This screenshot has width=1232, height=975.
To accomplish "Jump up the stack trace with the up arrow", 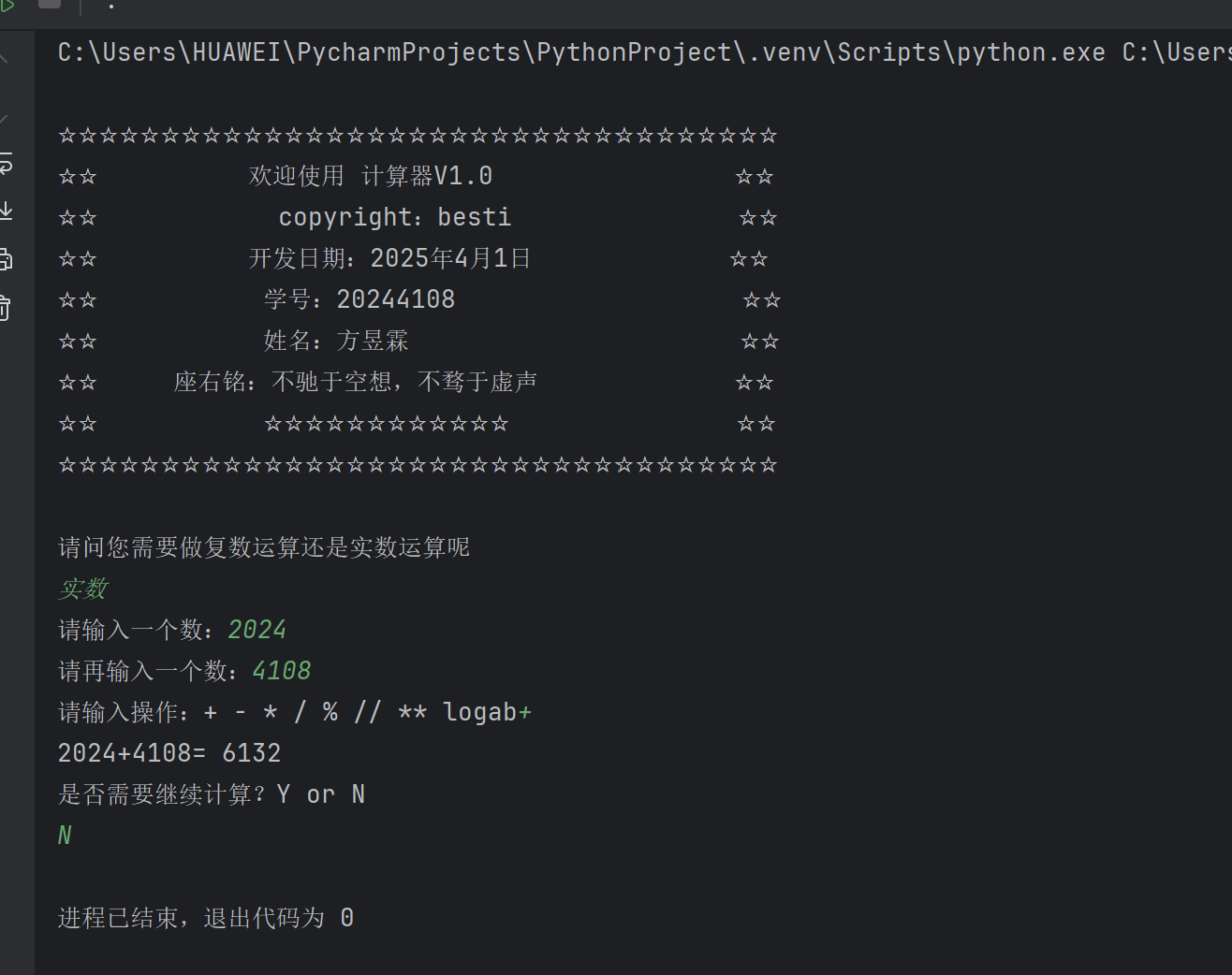I will [x=5, y=60].
